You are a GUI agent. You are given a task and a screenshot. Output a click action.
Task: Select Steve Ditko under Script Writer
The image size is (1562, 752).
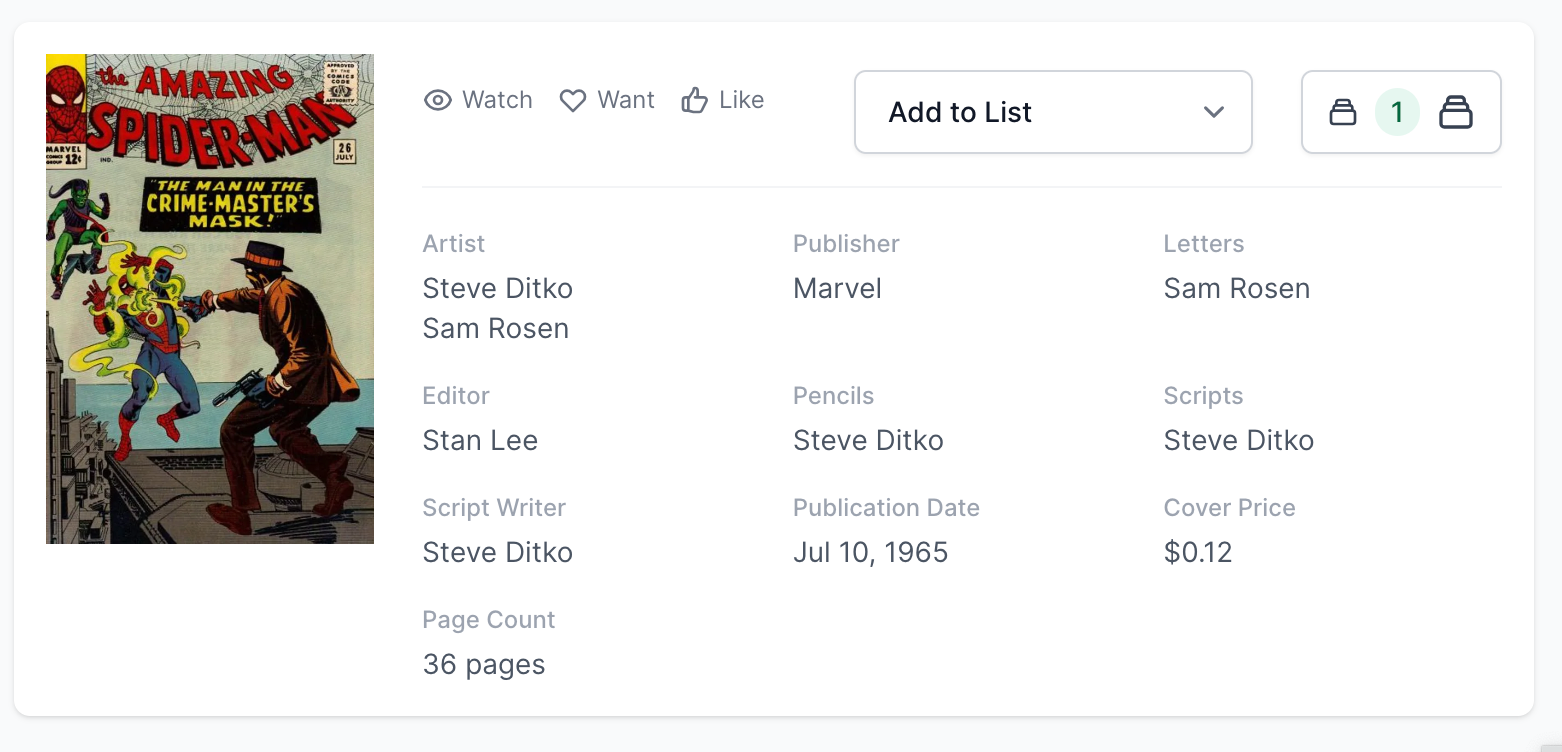(497, 552)
